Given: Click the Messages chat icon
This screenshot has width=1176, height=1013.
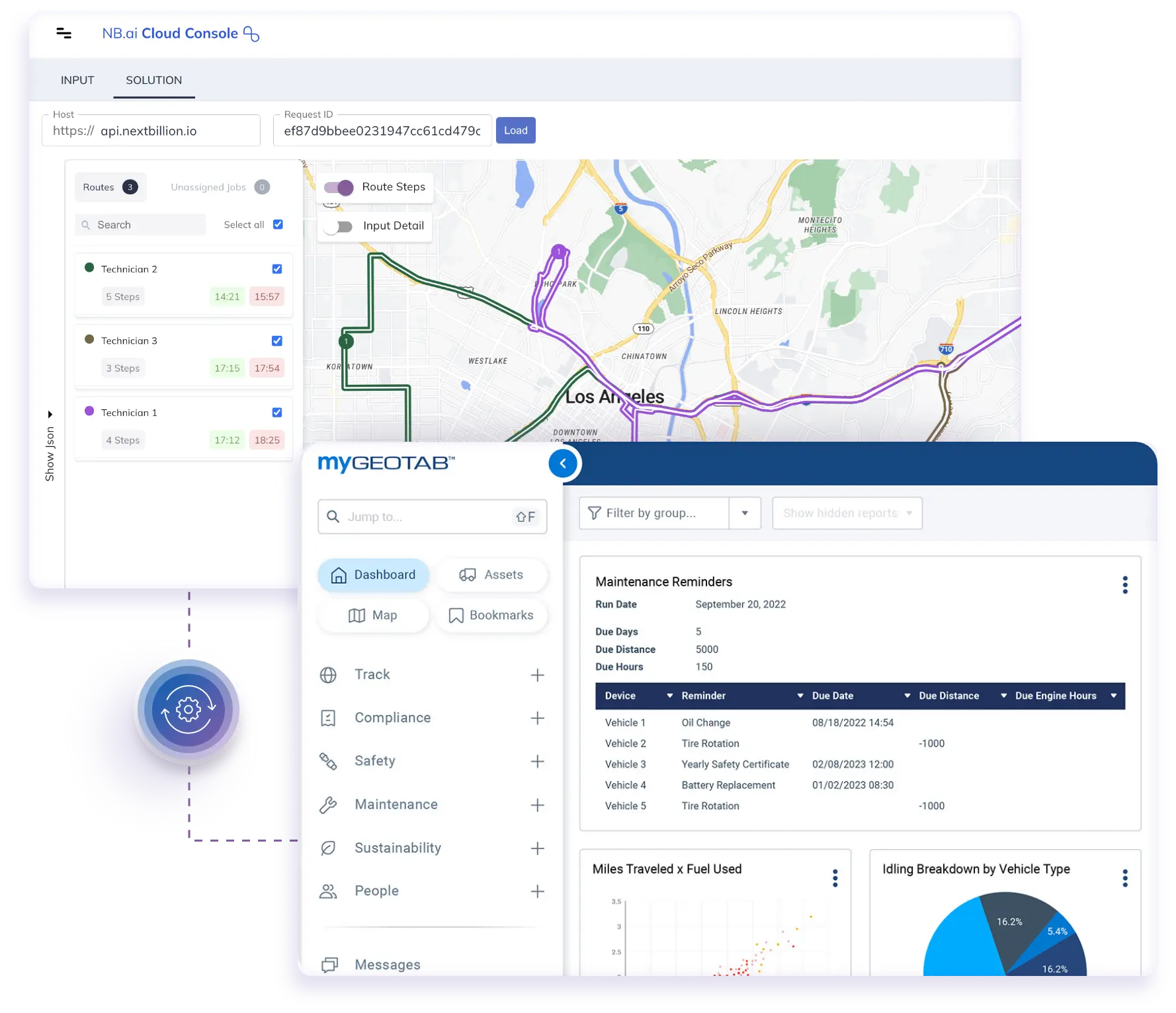Looking at the screenshot, I should coord(329,965).
